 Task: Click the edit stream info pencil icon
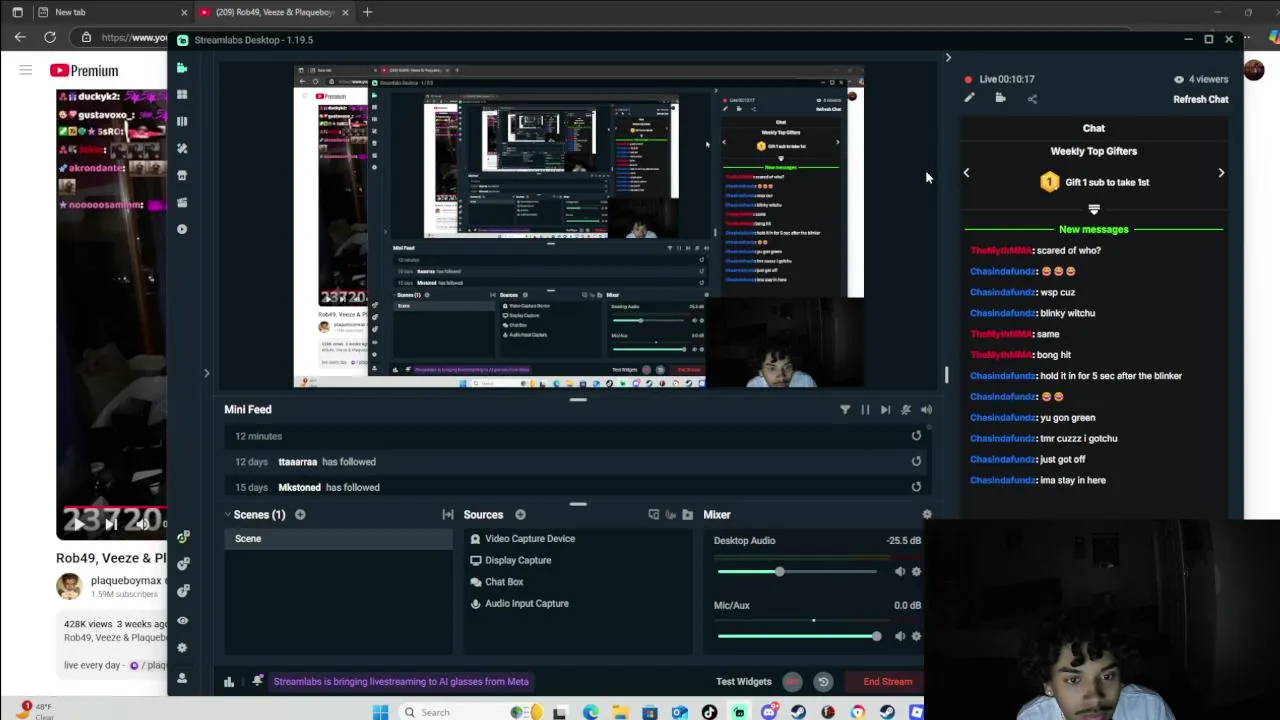tap(969, 98)
